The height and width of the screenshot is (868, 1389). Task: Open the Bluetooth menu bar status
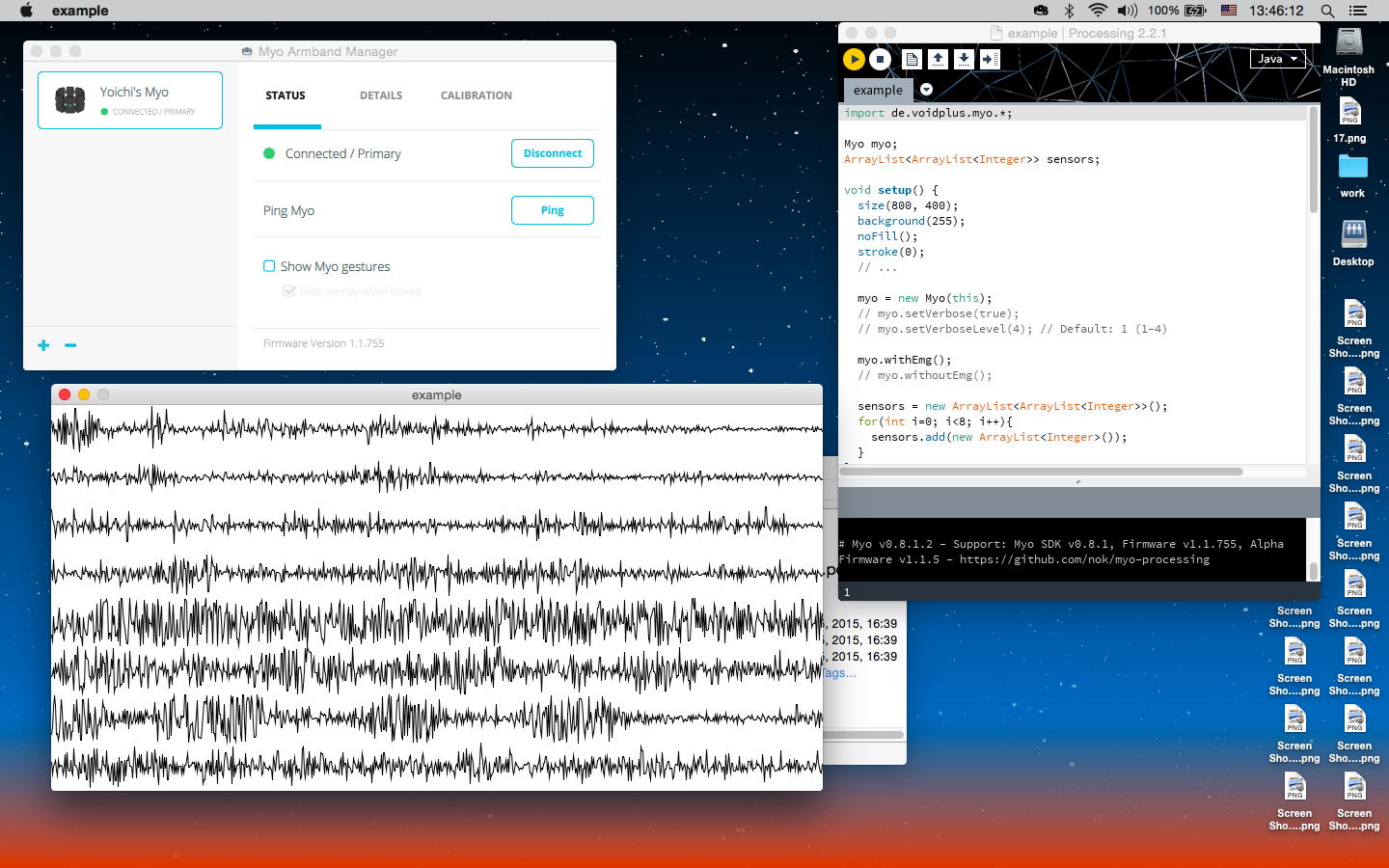pyautogui.click(x=1069, y=11)
